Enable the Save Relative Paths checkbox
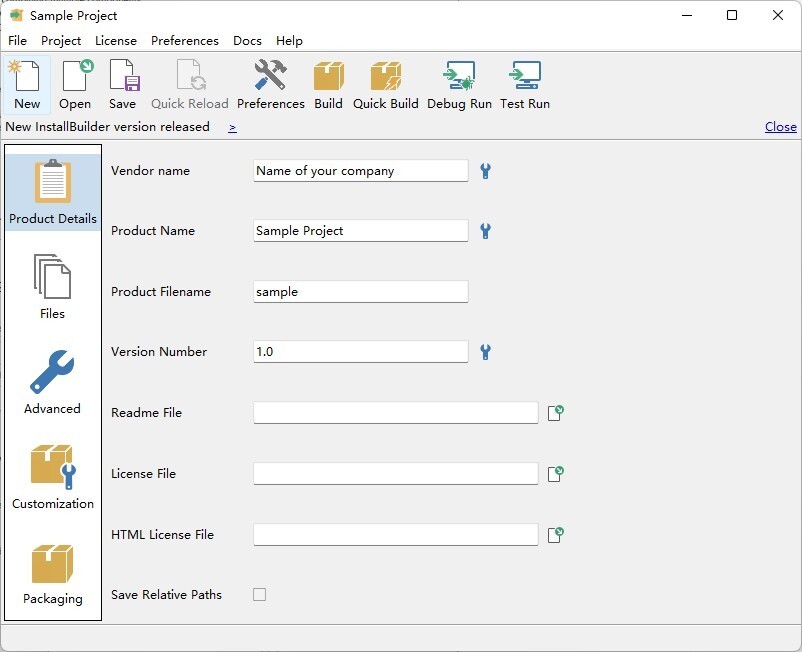The height and width of the screenshot is (652, 802). [259, 594]
